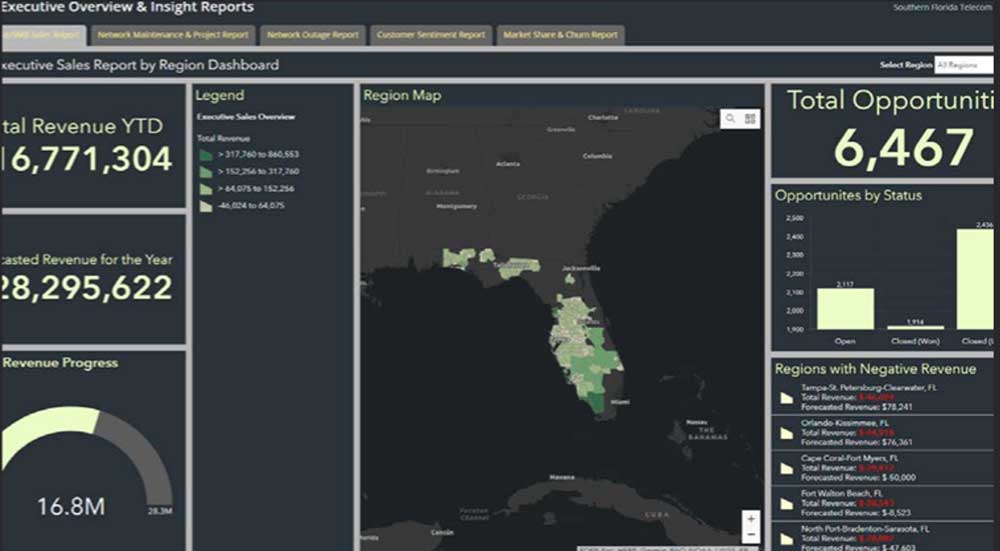Image resolution: width=1000 pixels, height=551 pixels.
Task: Click the Tampa-St. Petersburg-Clearwater region icon
Action: 785,398
